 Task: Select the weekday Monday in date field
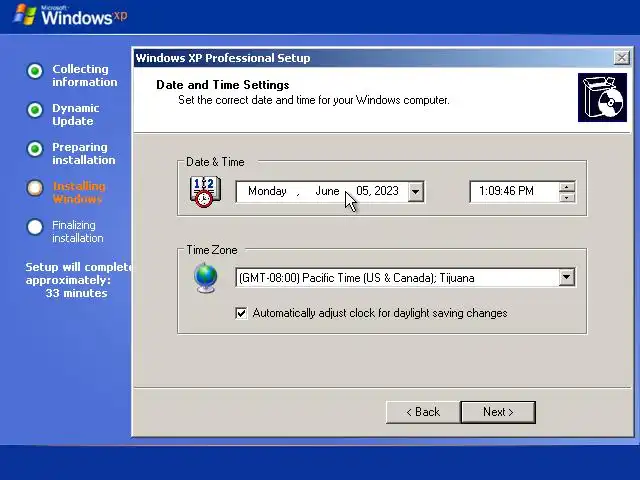[267, 191]
